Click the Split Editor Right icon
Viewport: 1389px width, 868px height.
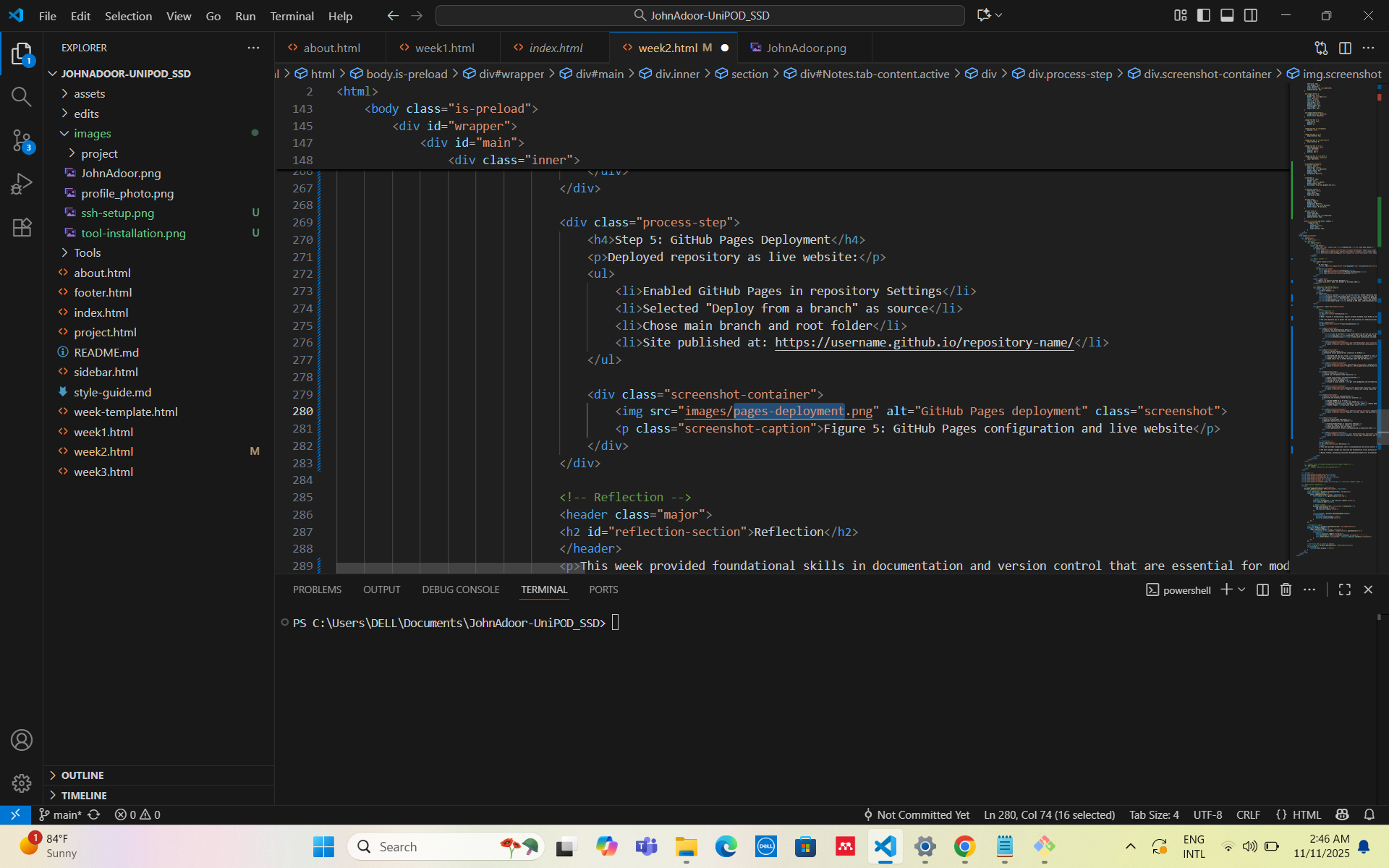[1345, 48]
